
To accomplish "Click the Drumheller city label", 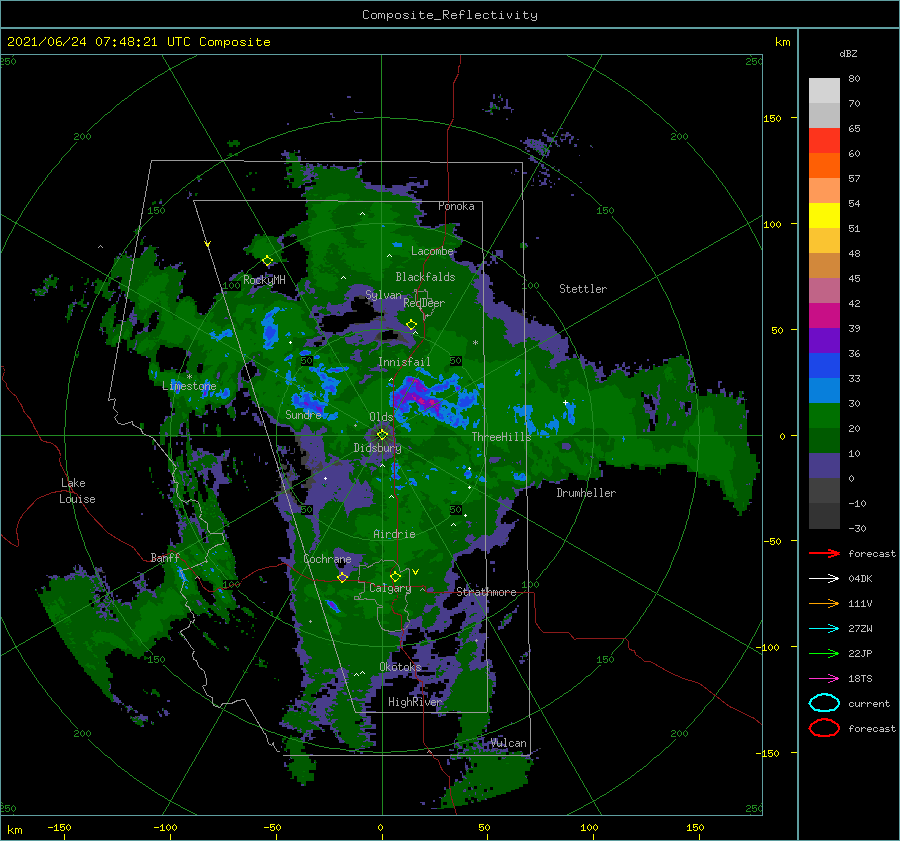I will (x=586, y=493).
